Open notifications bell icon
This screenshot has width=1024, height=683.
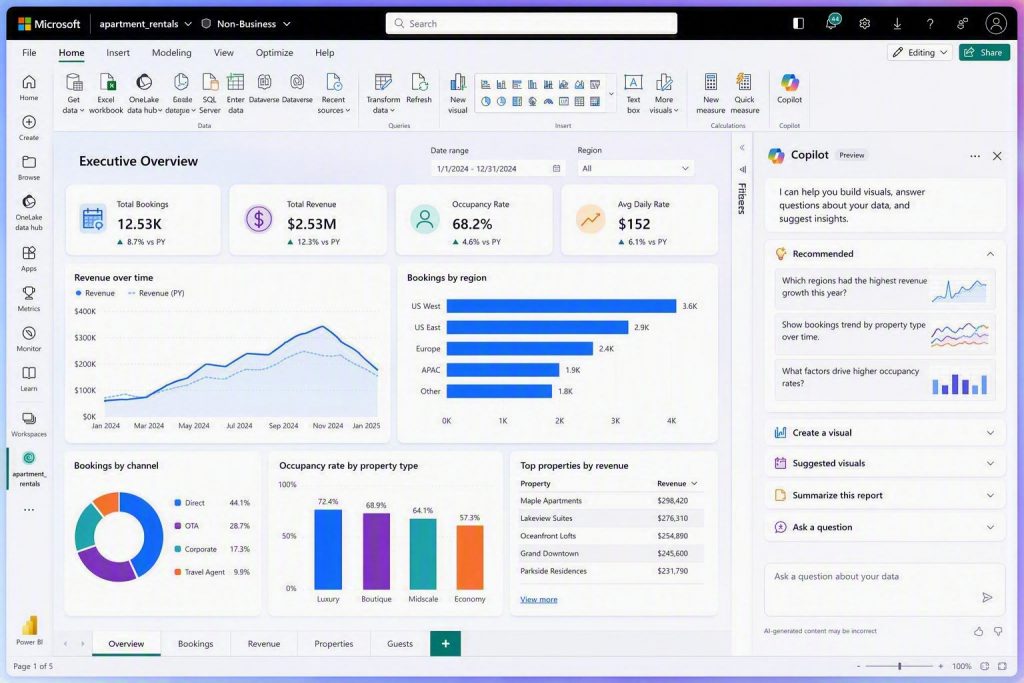[x=831, y=23]
